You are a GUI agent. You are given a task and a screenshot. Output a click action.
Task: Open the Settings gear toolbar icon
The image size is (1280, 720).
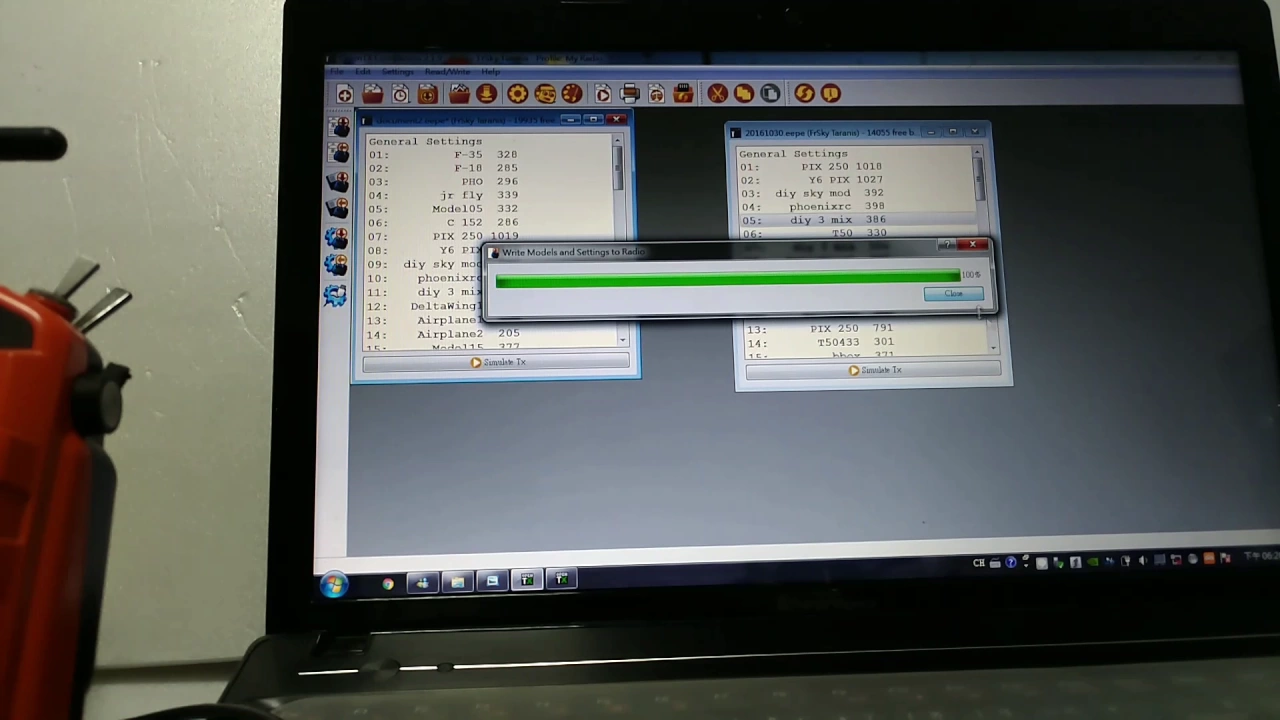click(x=517, y=94)
